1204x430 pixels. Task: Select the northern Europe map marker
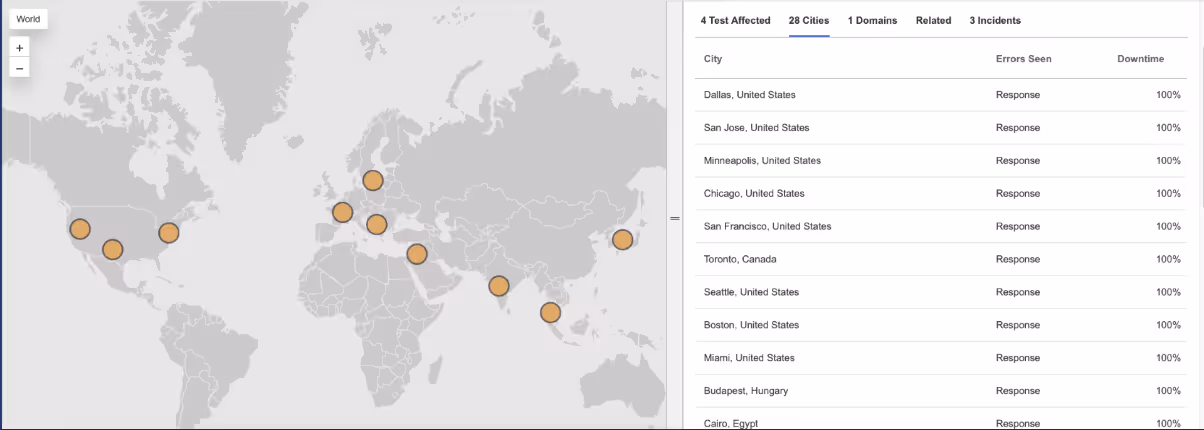click(373, 180)
